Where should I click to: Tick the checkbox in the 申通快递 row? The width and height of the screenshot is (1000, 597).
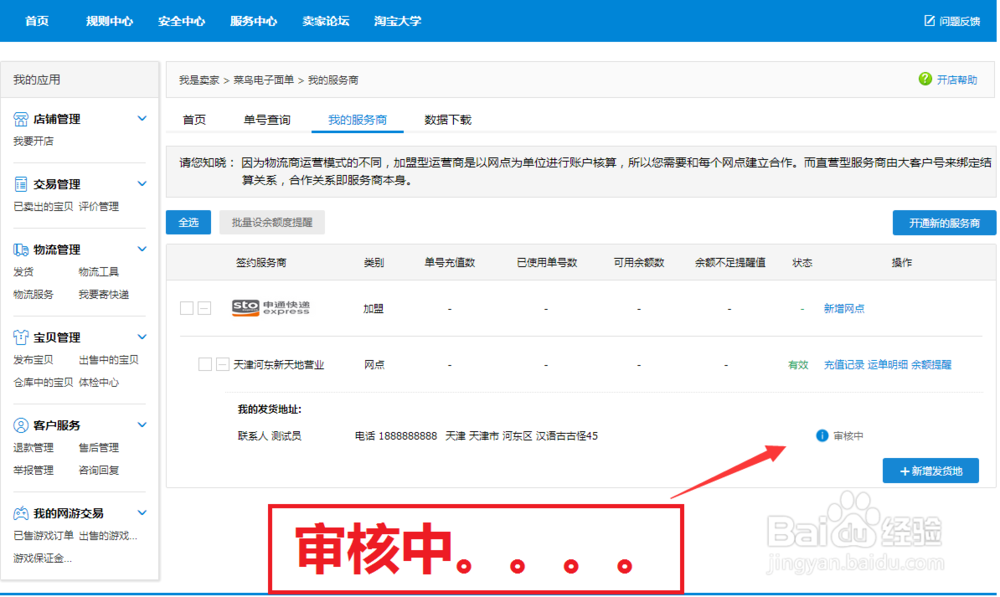click(x=186, y=308)
